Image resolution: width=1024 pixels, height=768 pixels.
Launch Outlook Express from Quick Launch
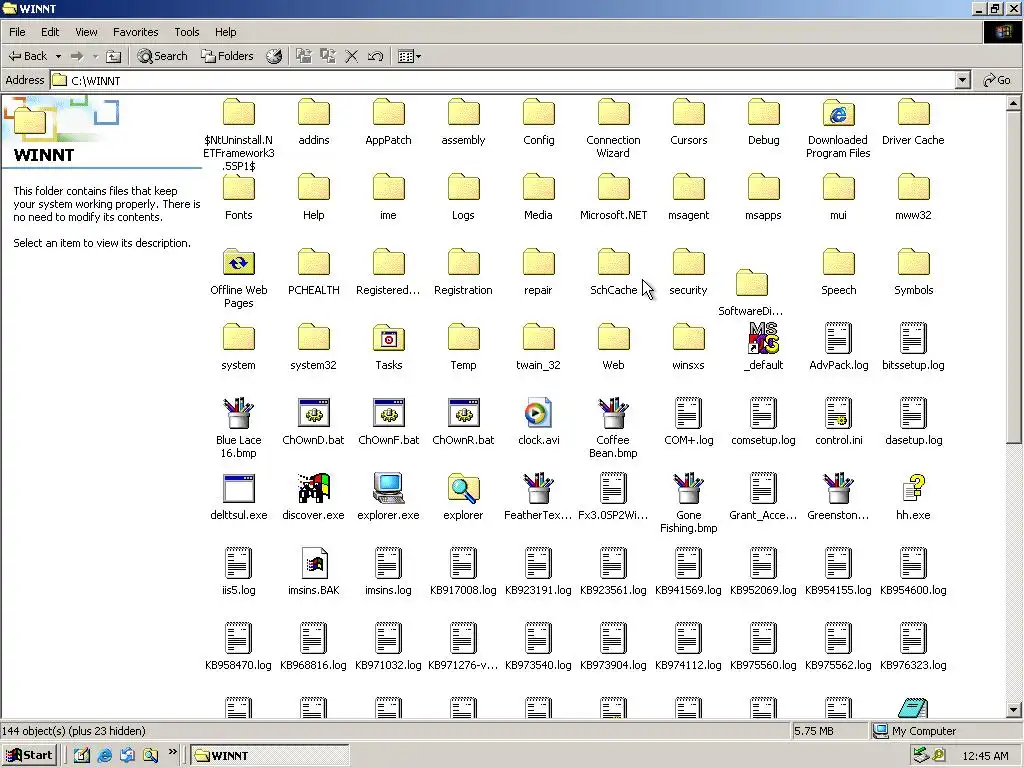[127, 756]
